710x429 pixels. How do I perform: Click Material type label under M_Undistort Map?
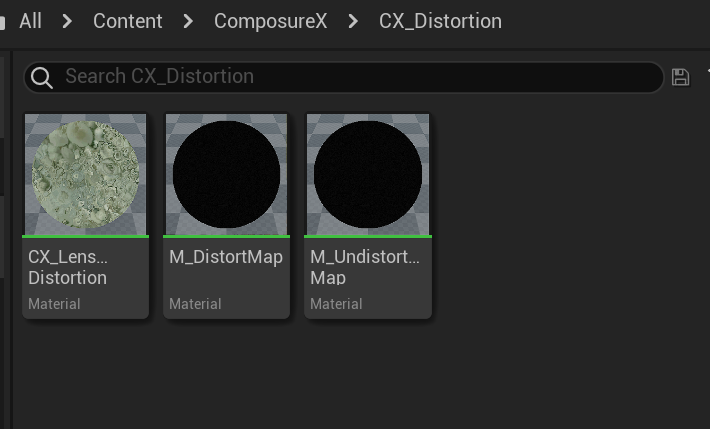click(336, 304)
